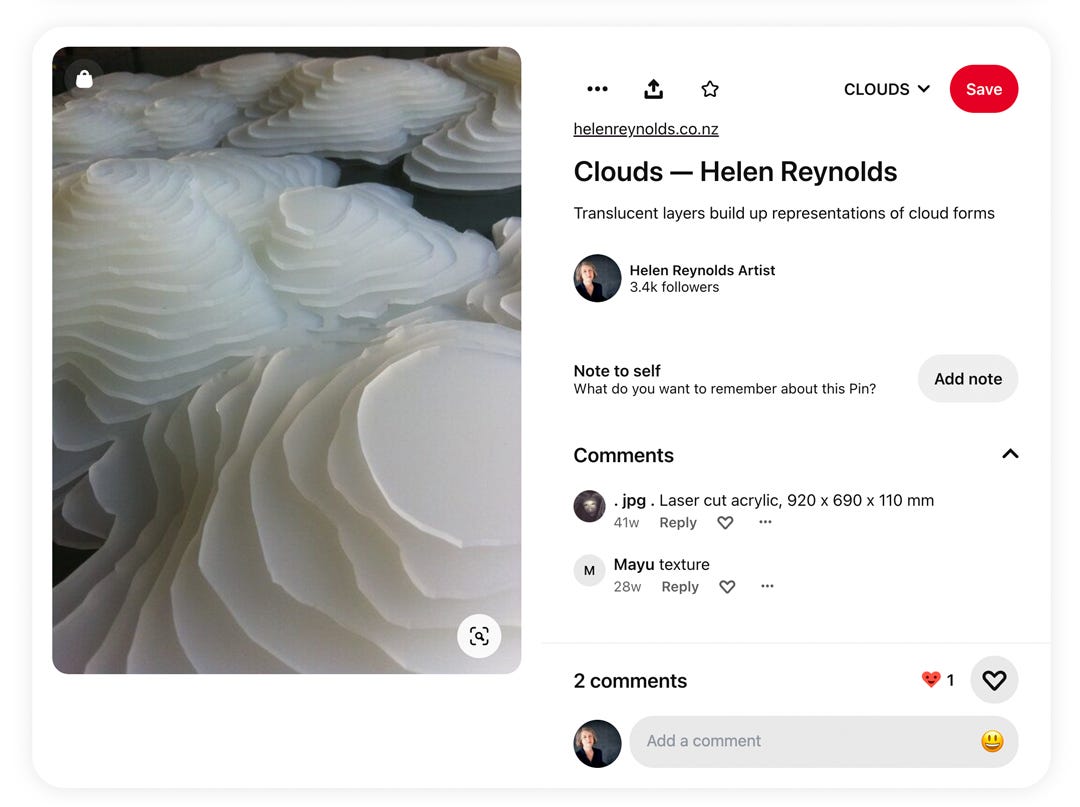
Task: Click the shopping bag icon on image
Action: [84, 79]
